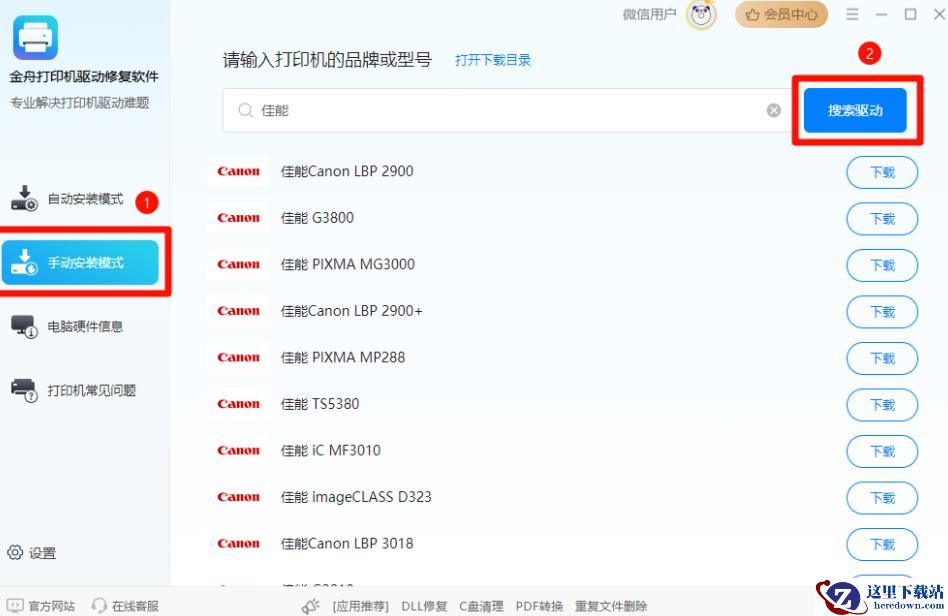Select the 佳能 TS5380 row text
This screenshot has height=616, width=948.
[x=320, y=404]
